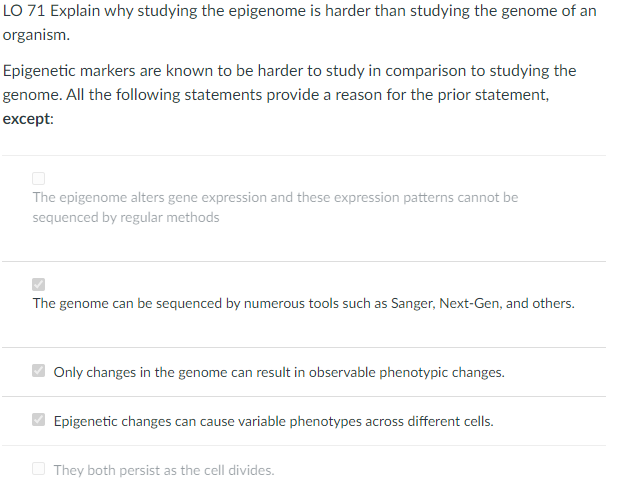
Task: Uncheck the genome can be sequenced checkbox
Action: (39, 284)
